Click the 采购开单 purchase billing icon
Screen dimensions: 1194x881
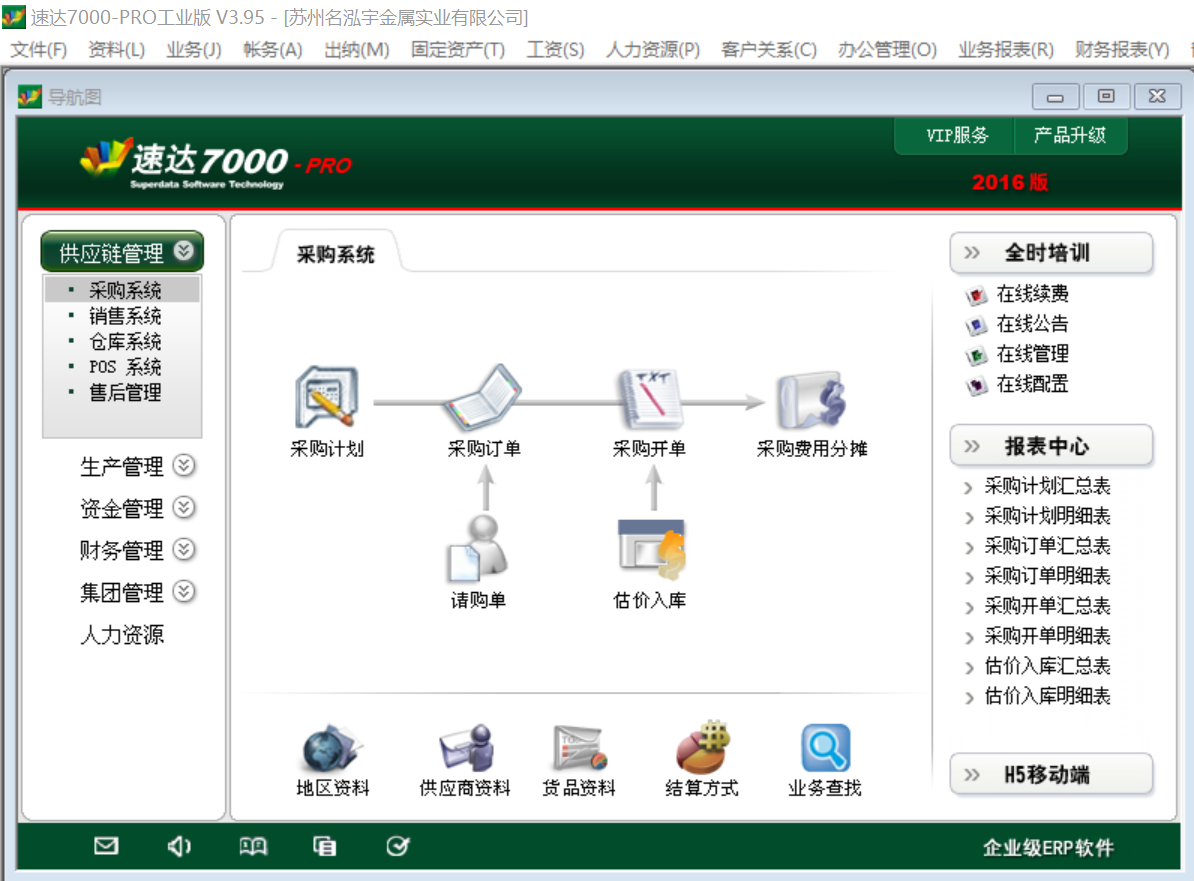pyautogui.click(x=650, y=399)
